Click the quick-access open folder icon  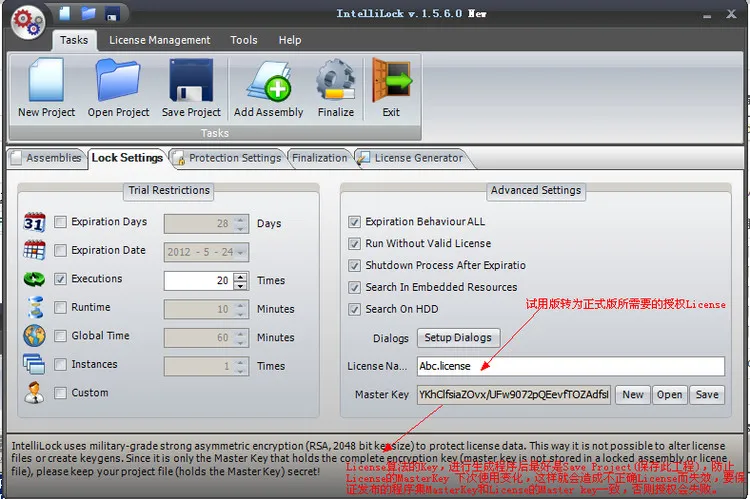coord(88,13)
